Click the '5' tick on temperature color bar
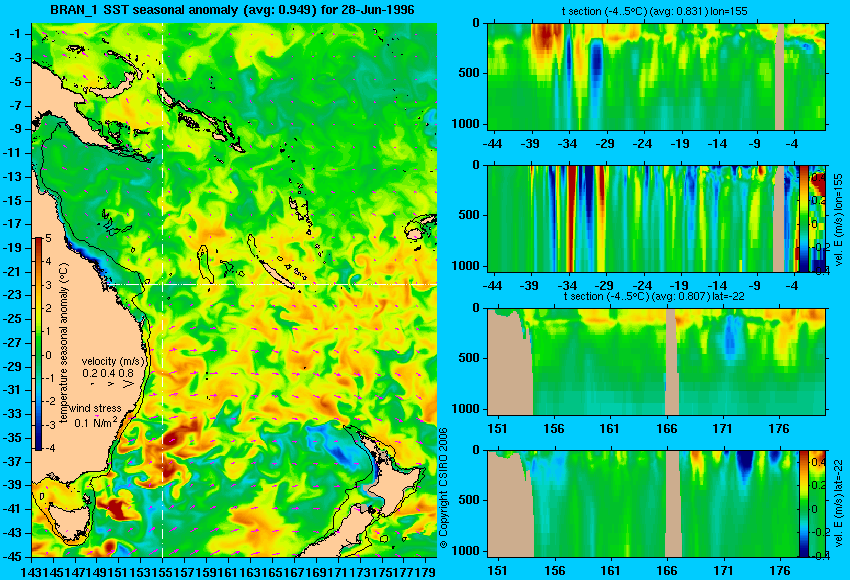Screen dimensions: 850x580 [x=48, y=239]
